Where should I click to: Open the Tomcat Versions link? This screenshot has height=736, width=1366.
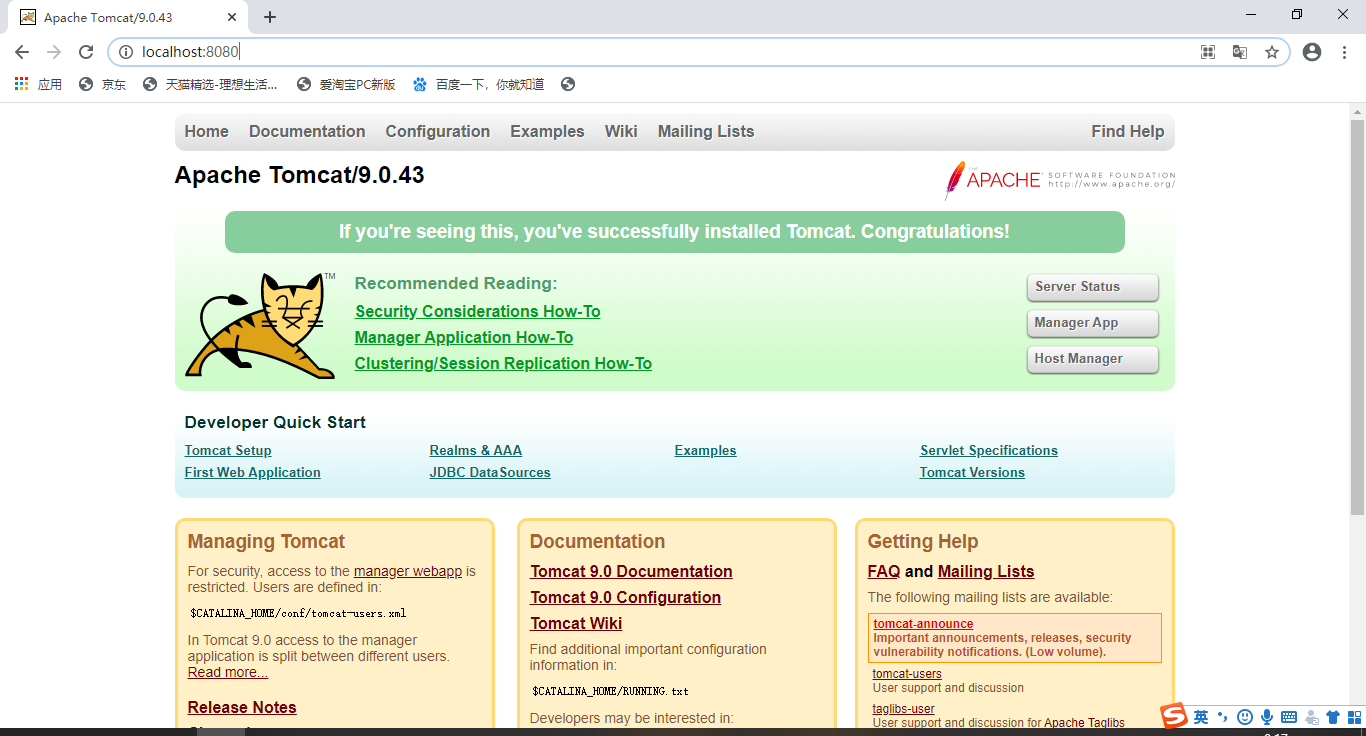click(x=972, y=473)
